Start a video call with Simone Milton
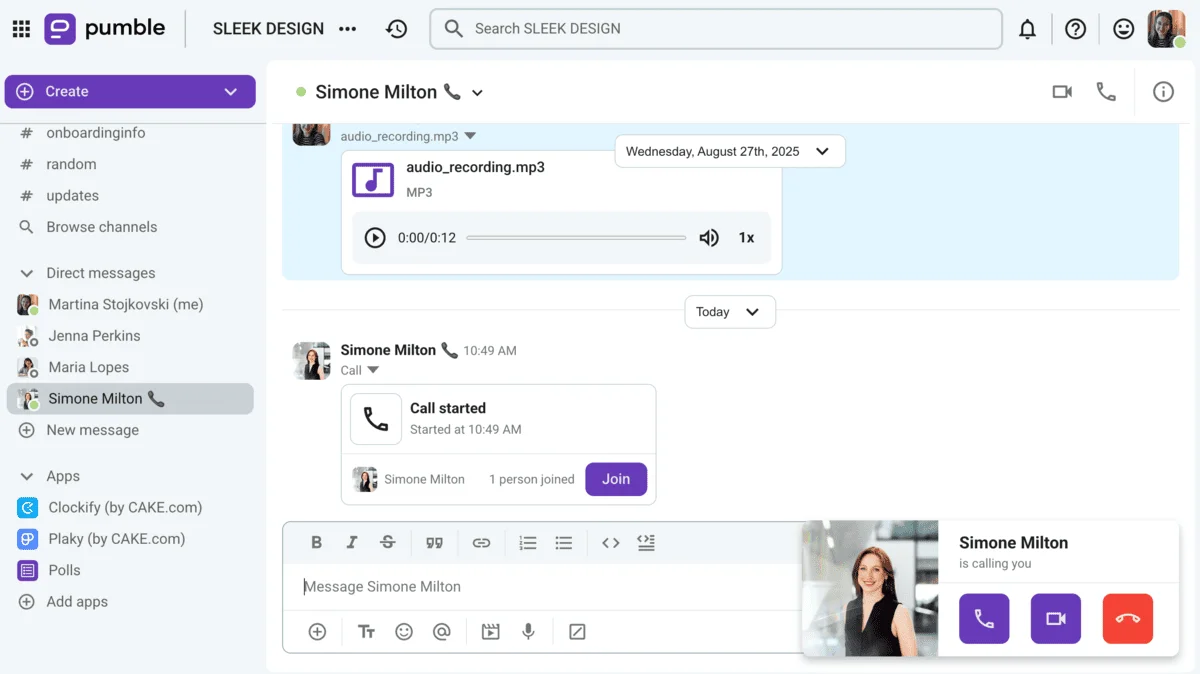 click(1062, 90)
